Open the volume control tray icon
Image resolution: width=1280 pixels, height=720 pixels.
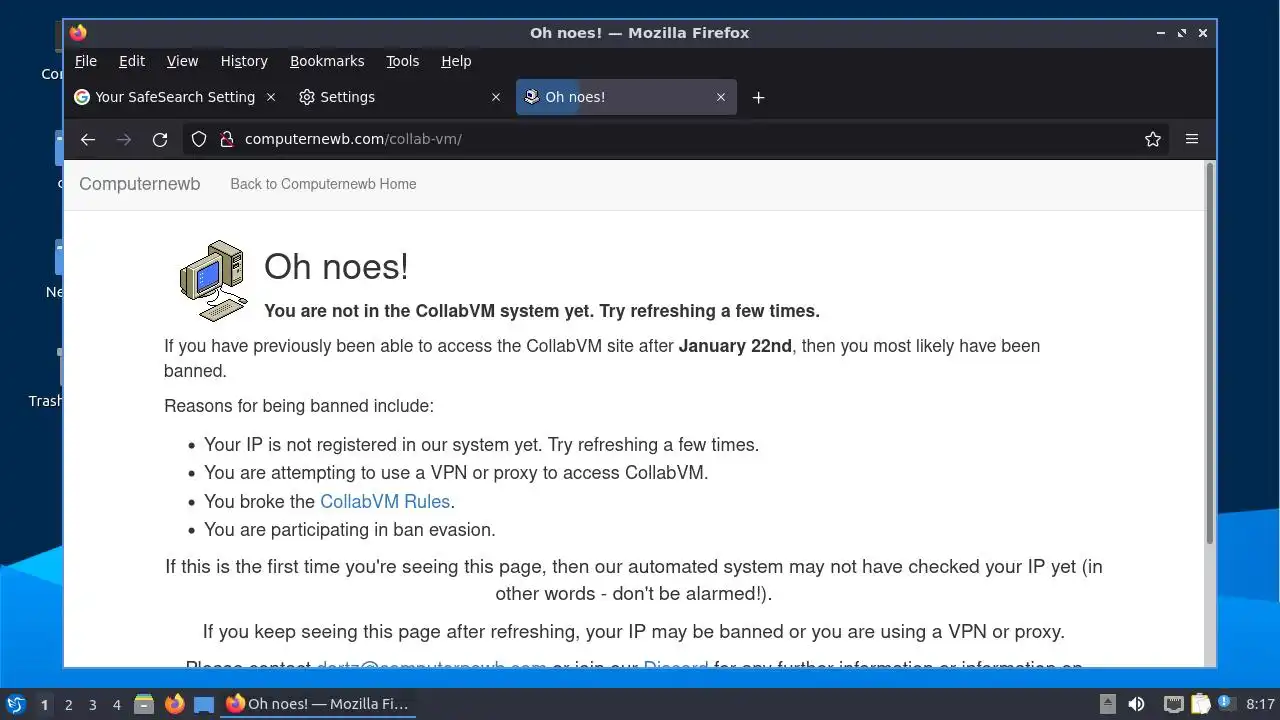click(x=1137, y=704)
